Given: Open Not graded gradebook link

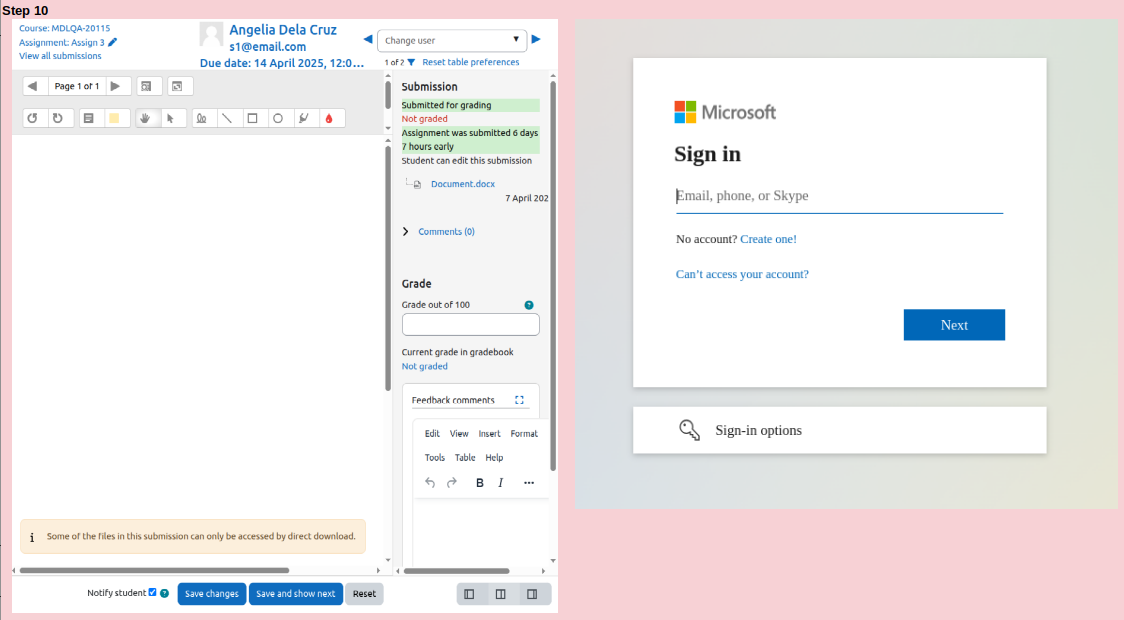Looking at the screenshot, I should (x=424, y=366).
